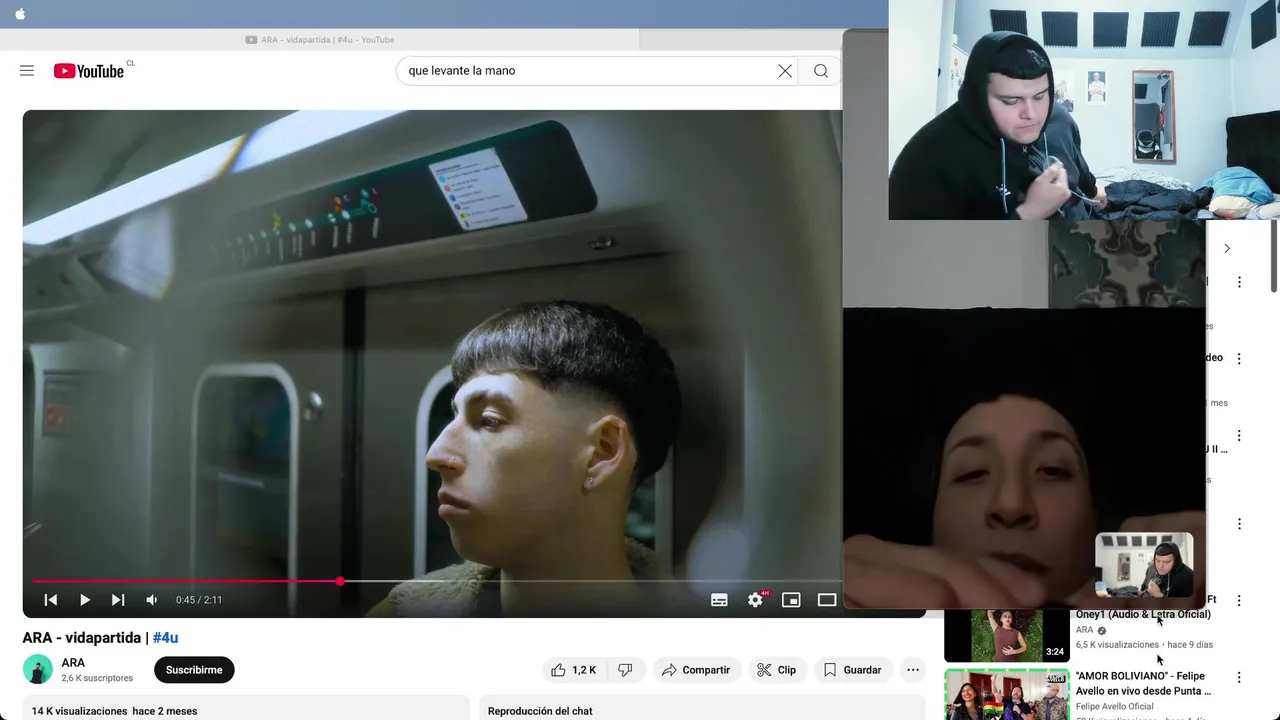Click ARA channel name in sidebar suggestion

pyautogui.click(x=1085, y=630)
